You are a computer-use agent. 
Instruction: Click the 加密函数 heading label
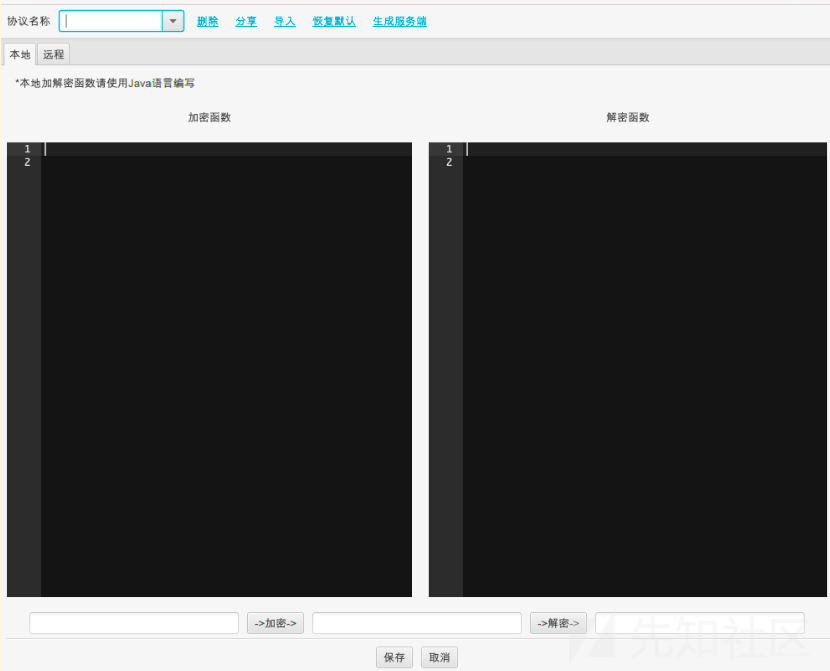210,117
